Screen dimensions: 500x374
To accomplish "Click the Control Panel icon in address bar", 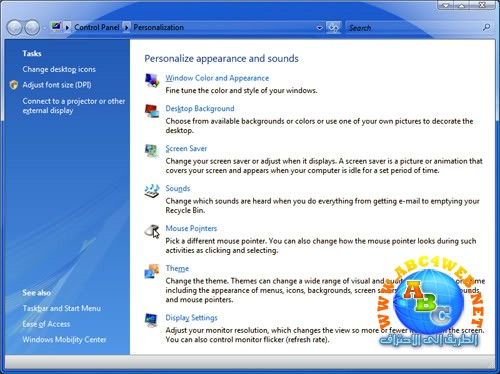I will coord(56,27).
